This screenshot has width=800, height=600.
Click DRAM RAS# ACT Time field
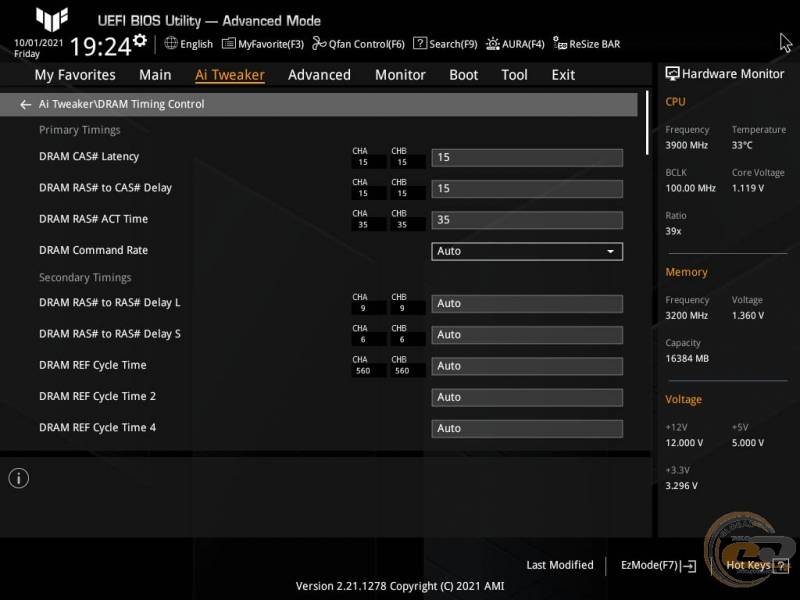pos(527,220)
